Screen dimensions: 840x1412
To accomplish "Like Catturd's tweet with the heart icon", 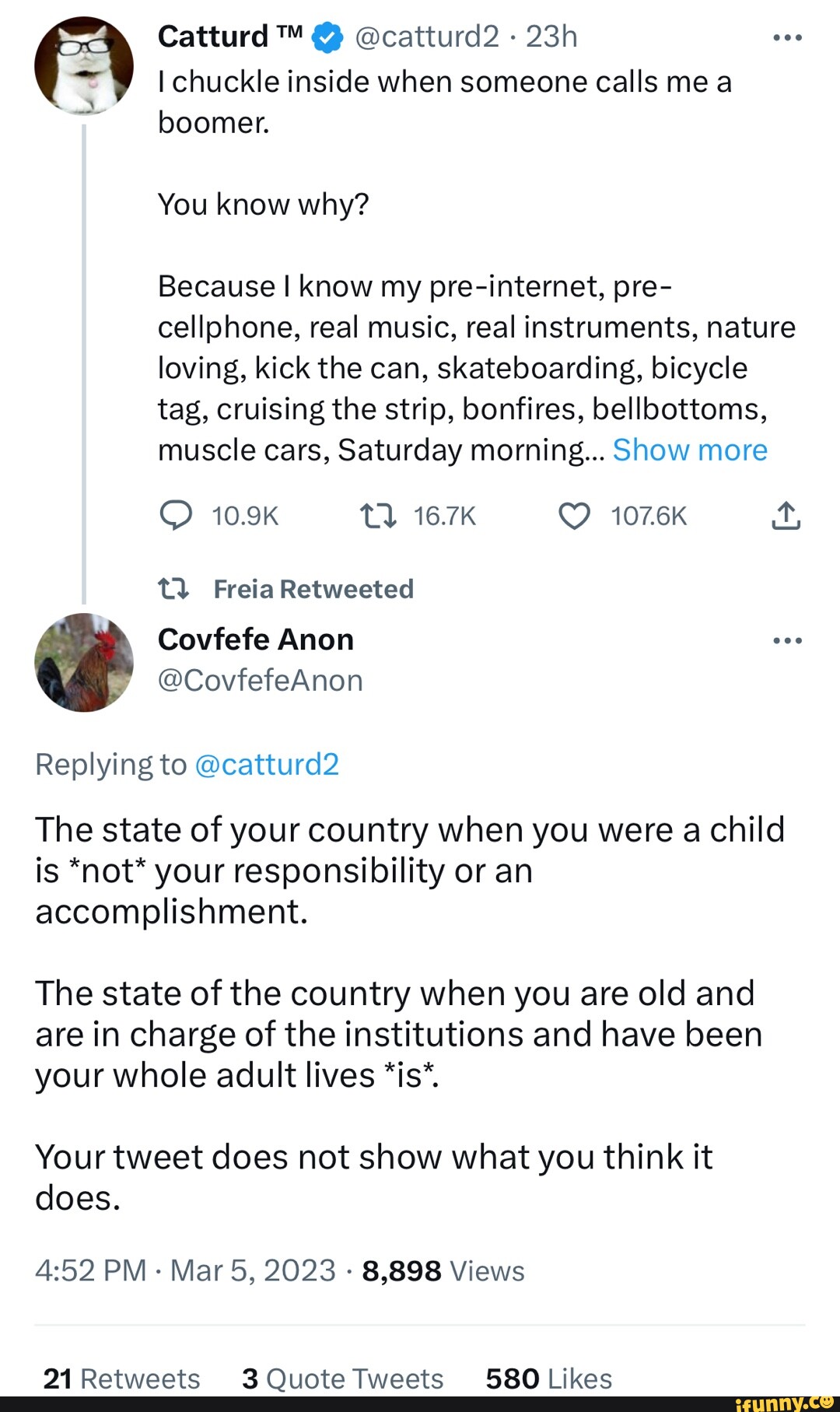I will tap(575, 516).
